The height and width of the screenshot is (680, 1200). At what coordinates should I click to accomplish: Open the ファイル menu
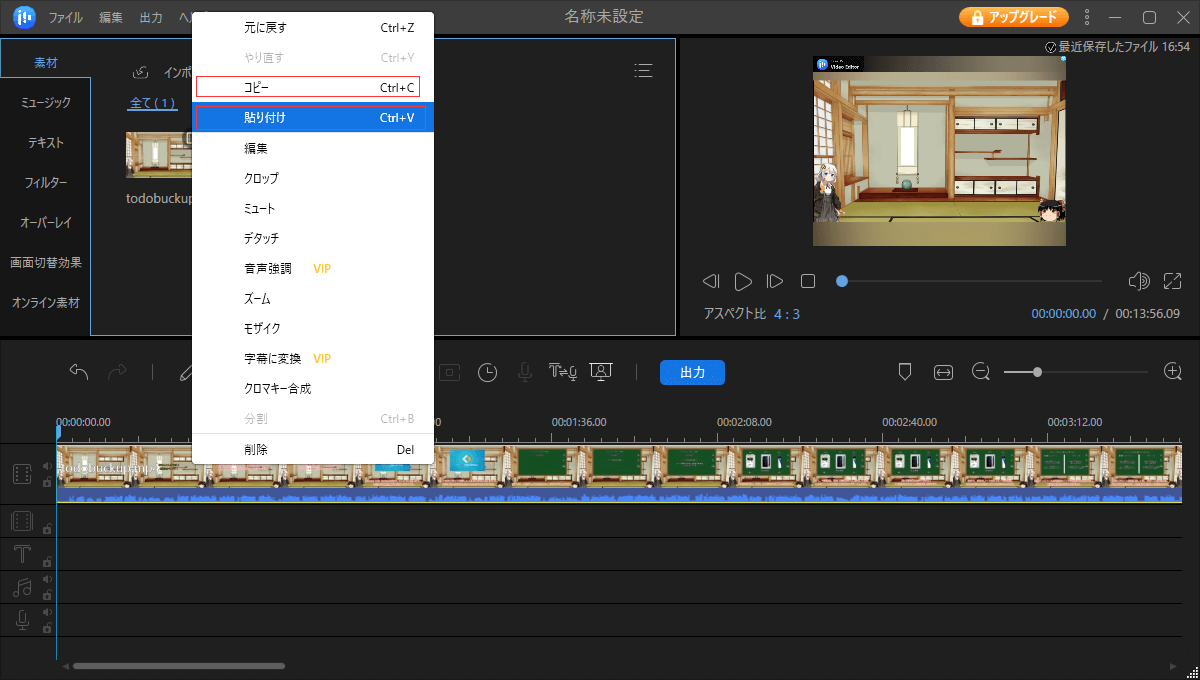(x=66, y=18)
